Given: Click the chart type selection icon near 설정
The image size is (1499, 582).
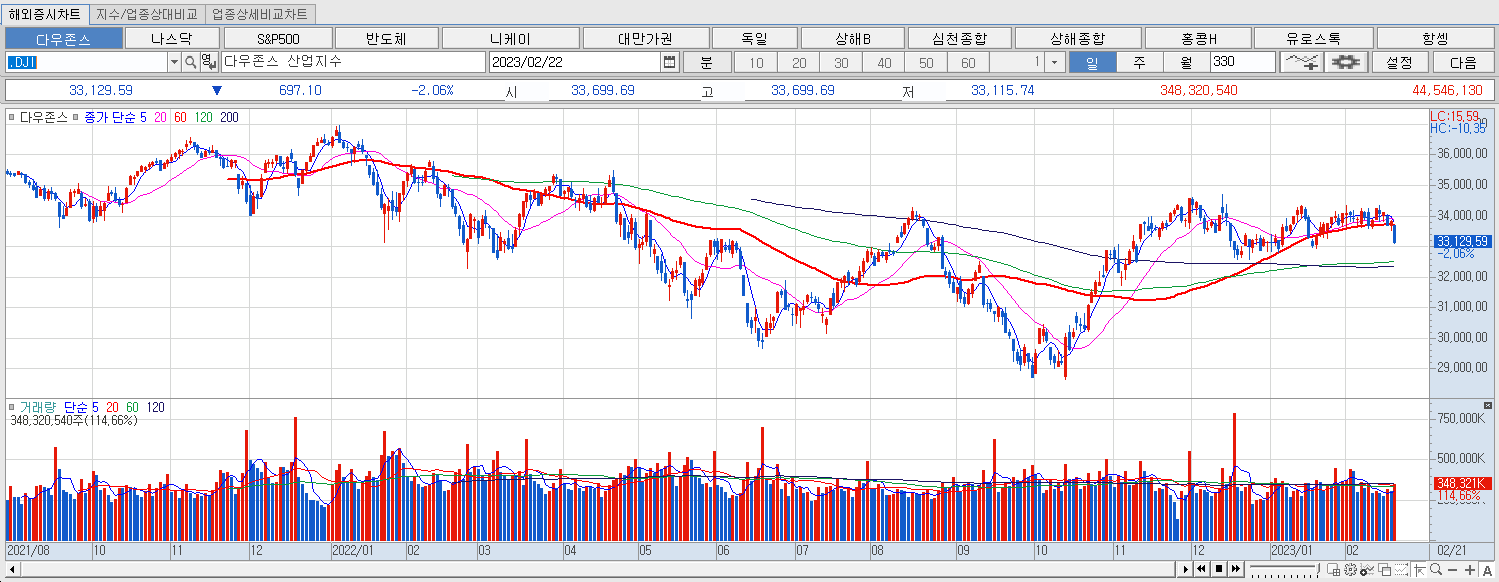Looking at the screenshot, I should (1305, 61).
